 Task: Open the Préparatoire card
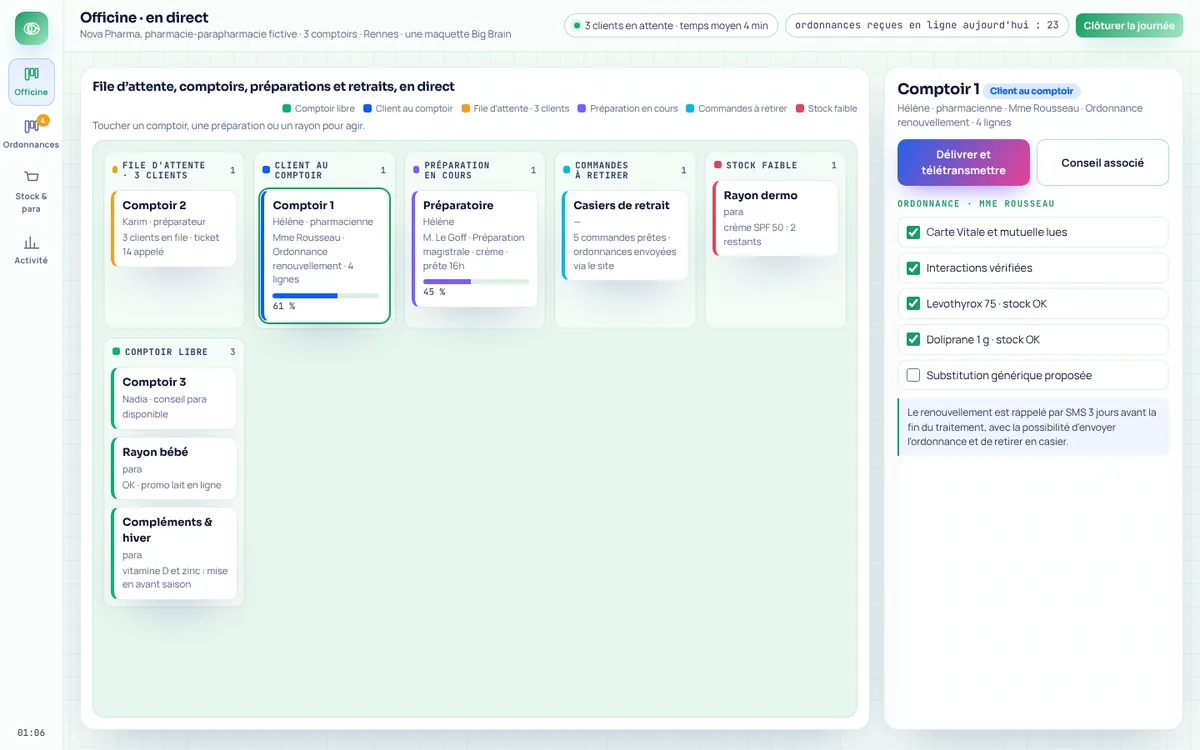(475, 248)
